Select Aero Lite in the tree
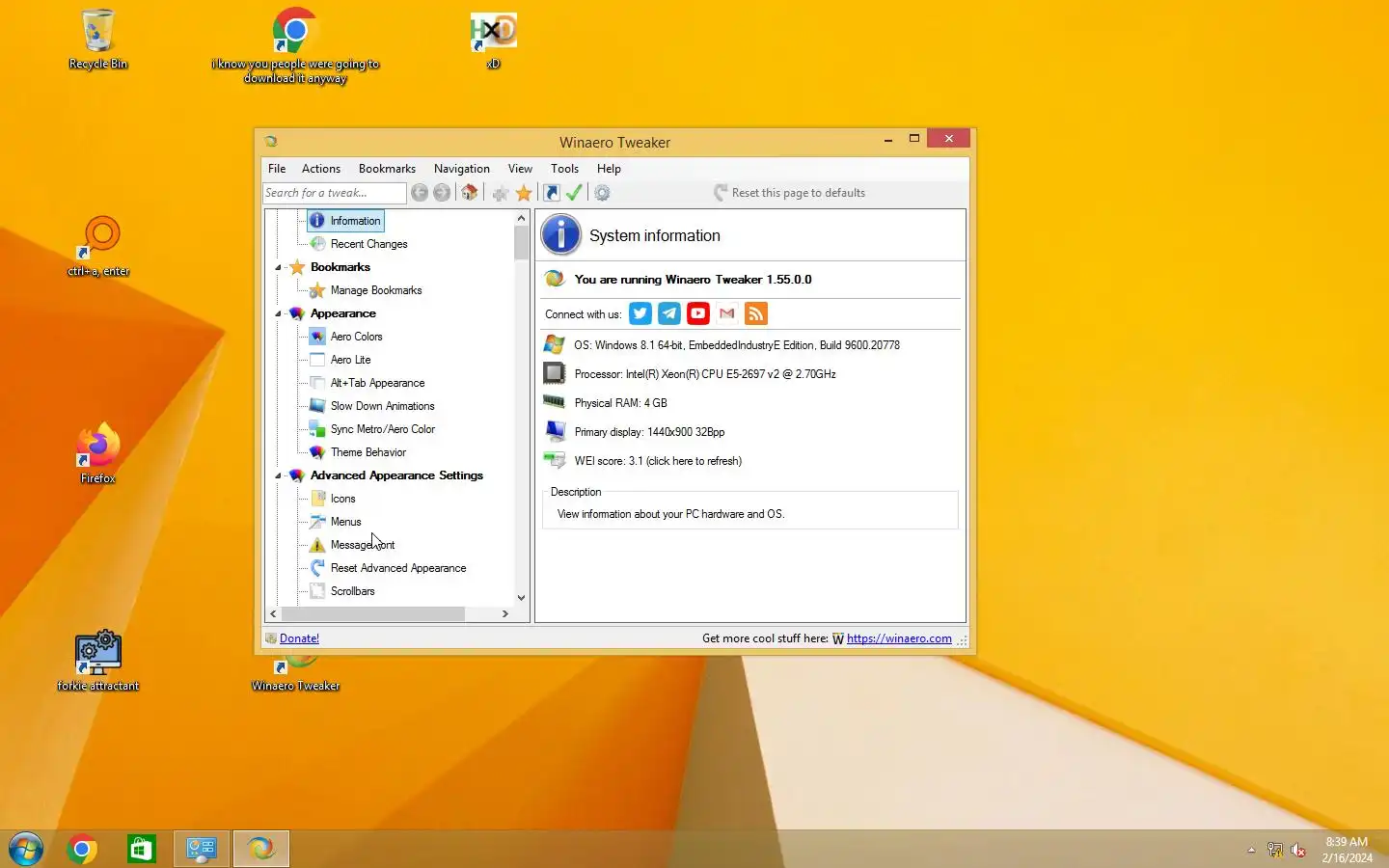The height and width of the screenshot is (868, 1389). click(350, 360)
